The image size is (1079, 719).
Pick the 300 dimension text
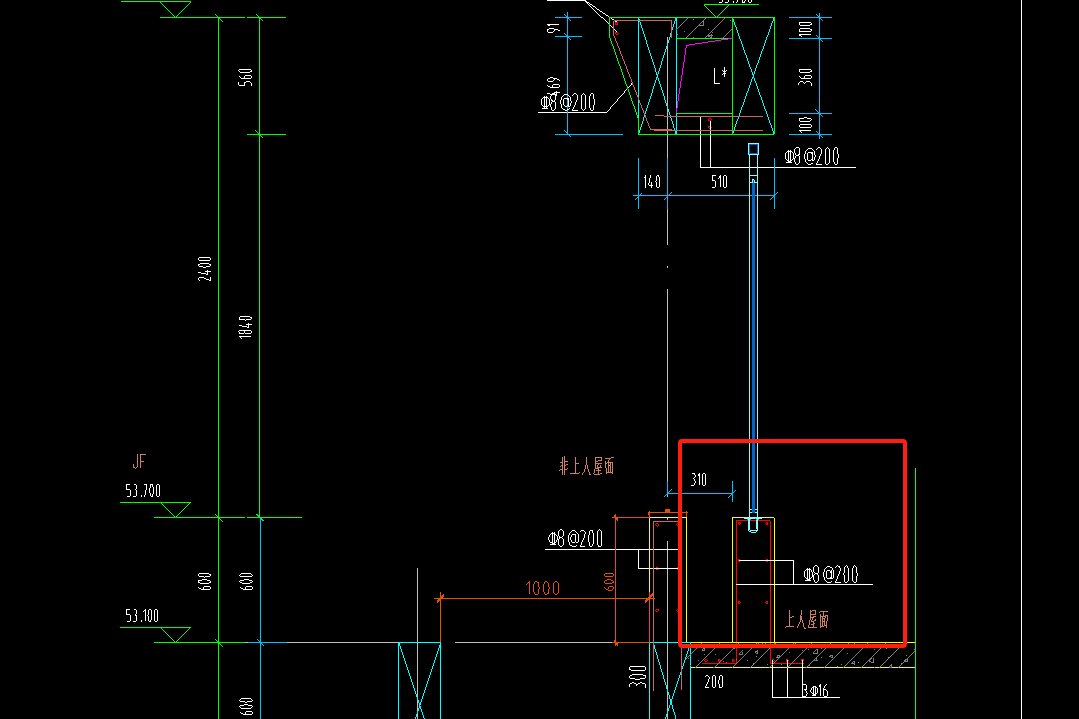[637, 676]
